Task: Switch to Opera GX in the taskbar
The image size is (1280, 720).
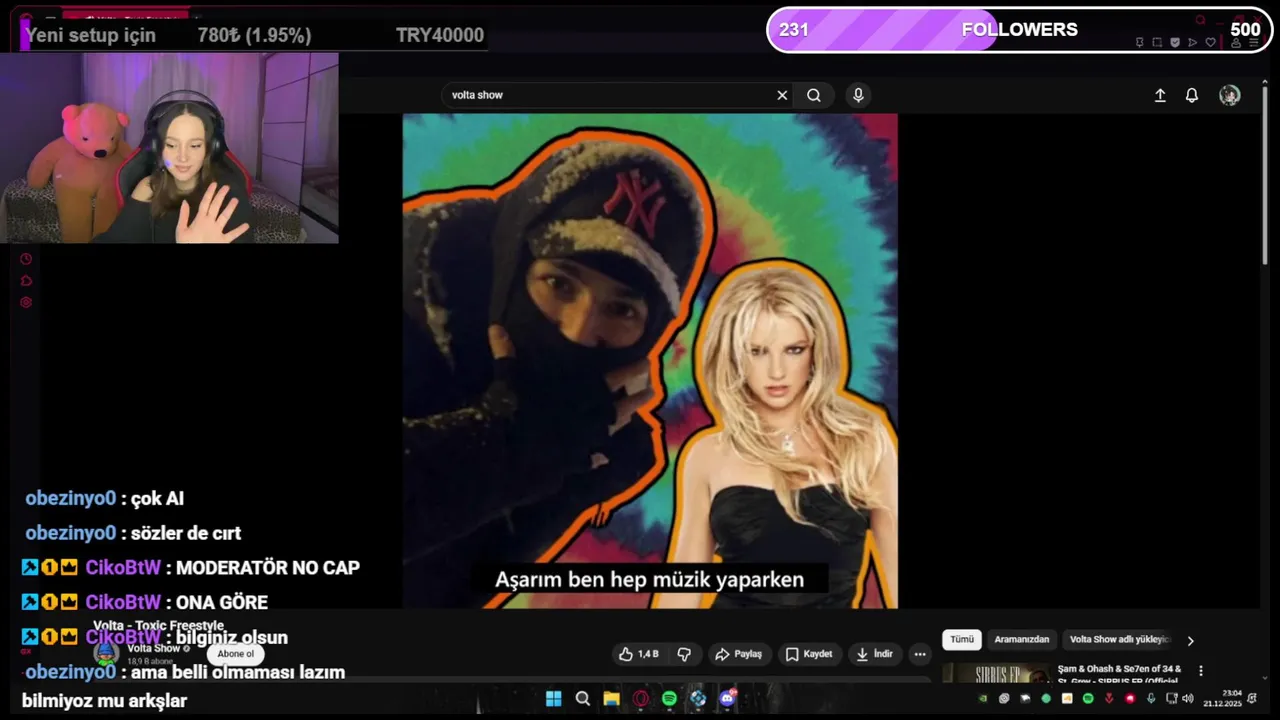Action: [x=640, y=699]
